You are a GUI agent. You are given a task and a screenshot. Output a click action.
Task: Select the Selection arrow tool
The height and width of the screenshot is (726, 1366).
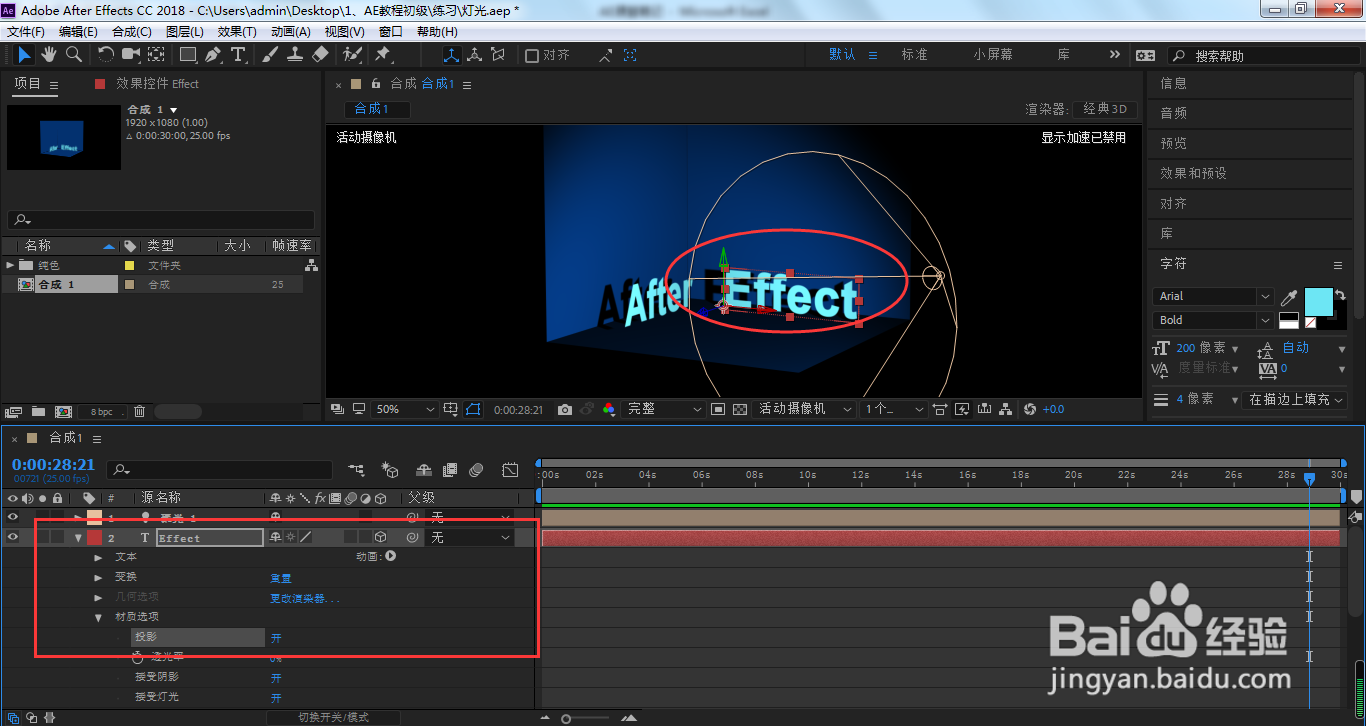pyautogui.click(x=24, y=54)
